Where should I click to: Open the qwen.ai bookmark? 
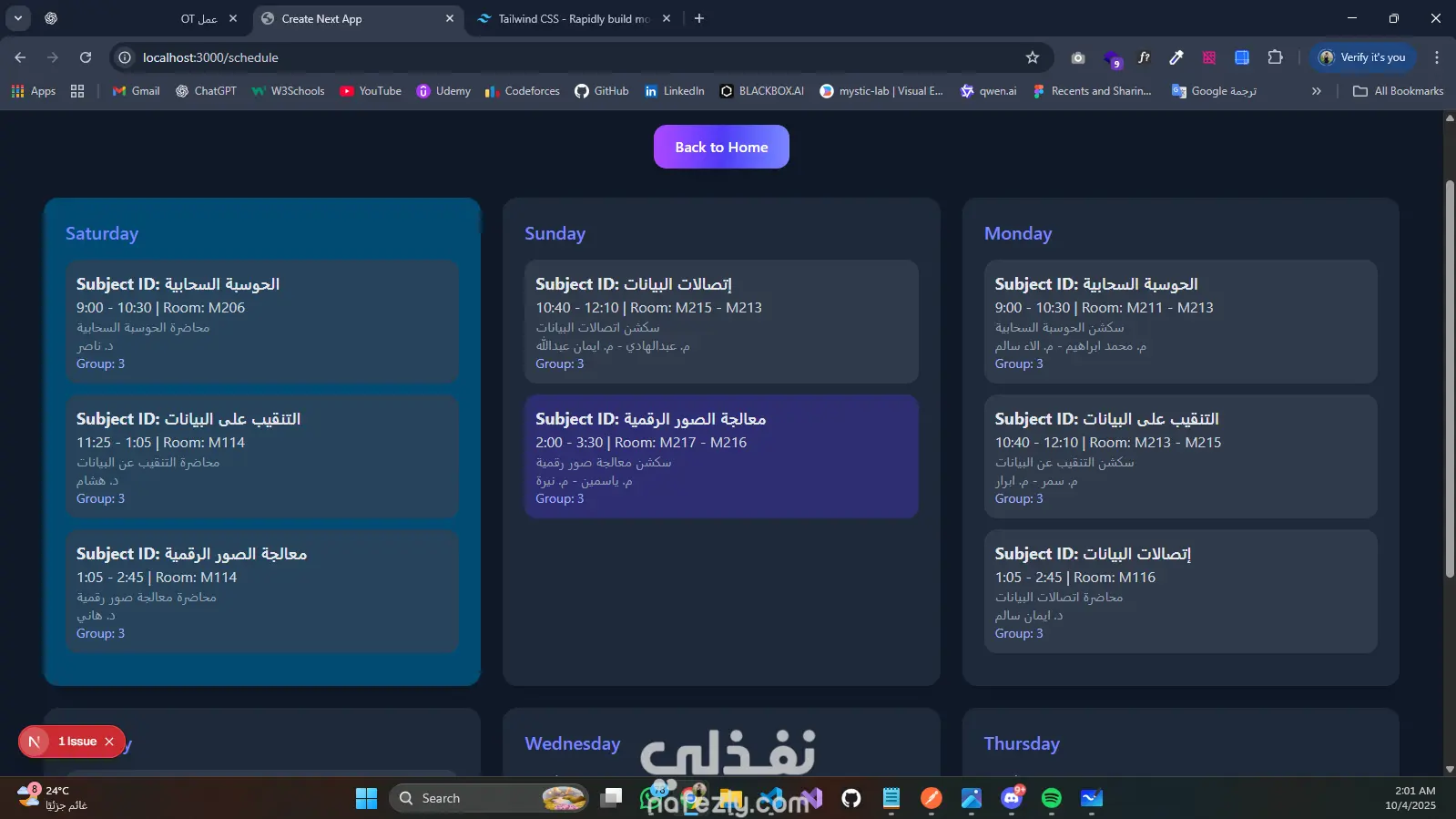(x=989, y=91)
